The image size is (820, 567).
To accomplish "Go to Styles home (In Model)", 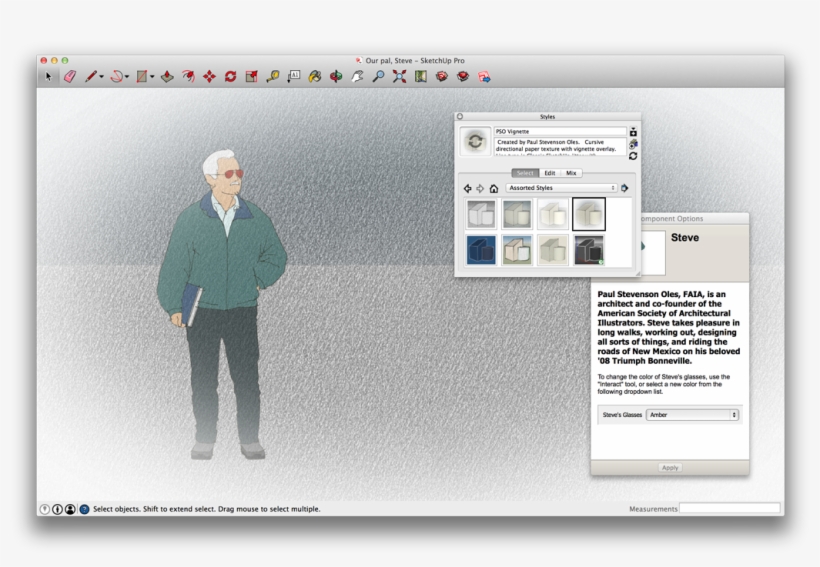I will [494, 188].
